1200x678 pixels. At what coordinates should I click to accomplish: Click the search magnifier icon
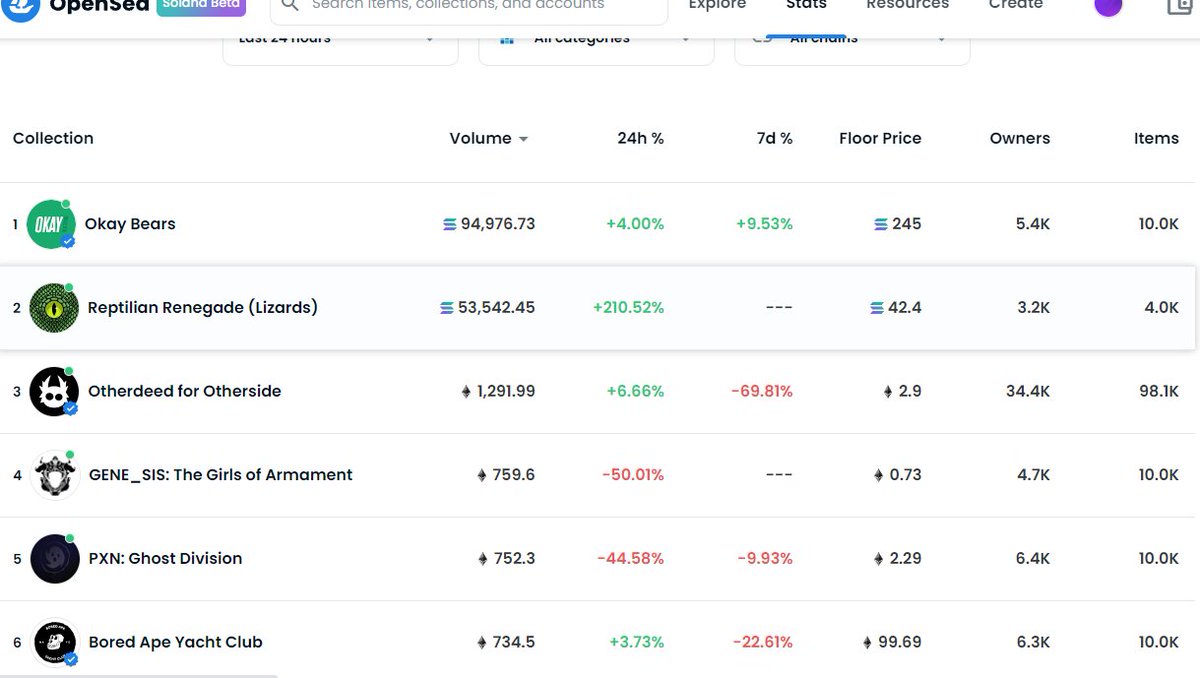pyautogui.click(x=289, y=5)
